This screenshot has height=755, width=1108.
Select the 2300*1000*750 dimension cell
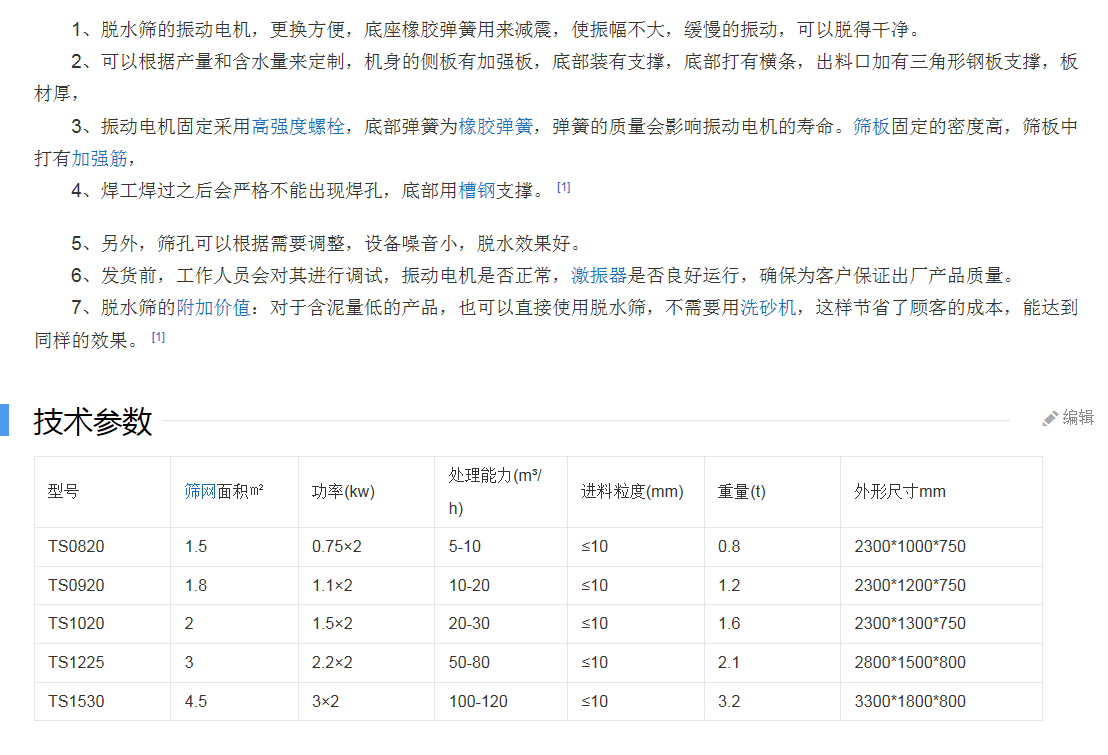(910, 547)
